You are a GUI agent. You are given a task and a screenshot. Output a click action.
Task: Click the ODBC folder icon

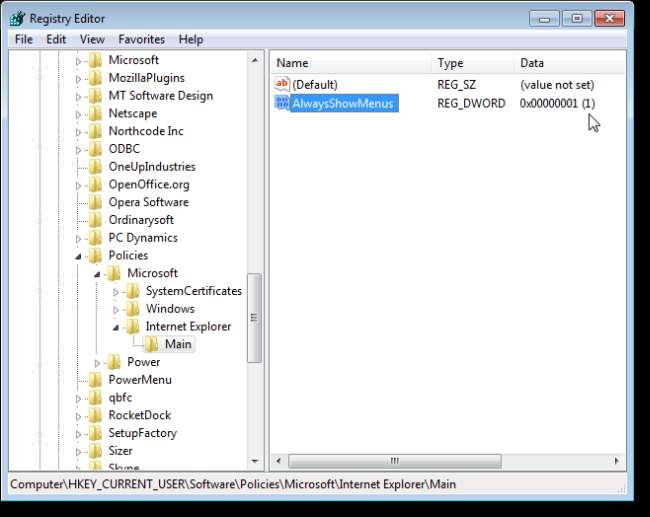click(x=96, y=149)
